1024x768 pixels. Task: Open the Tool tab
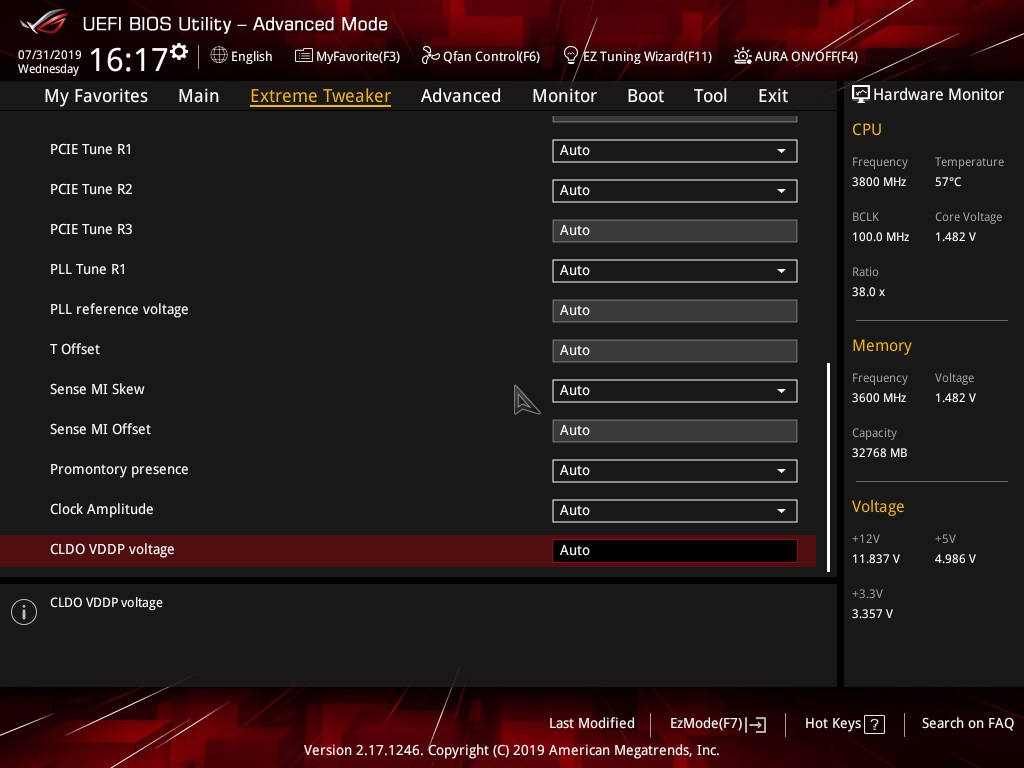pyautogui.click(x=711, y=96)
